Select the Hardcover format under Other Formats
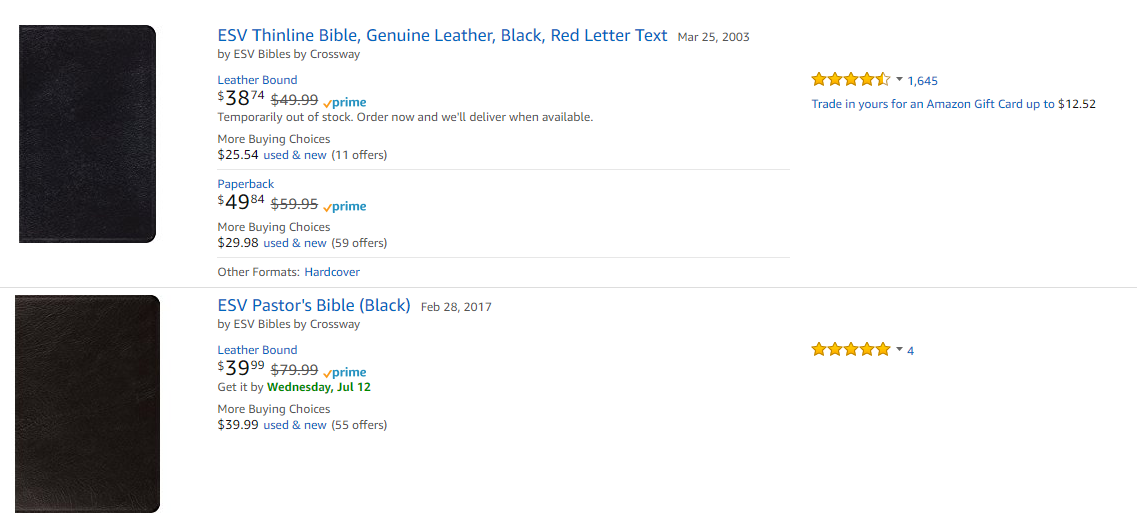 pos(332,272)
